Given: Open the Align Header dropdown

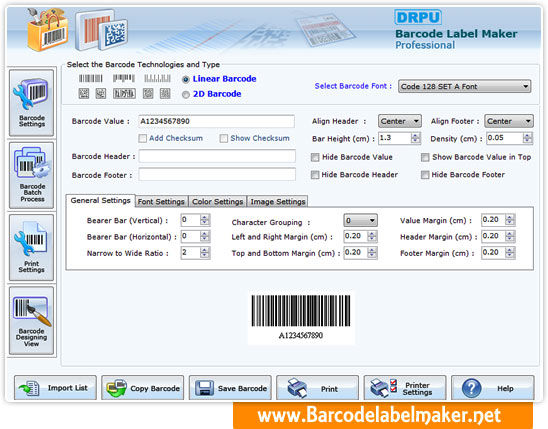Looking at the screenshot, I should (400, 121).
